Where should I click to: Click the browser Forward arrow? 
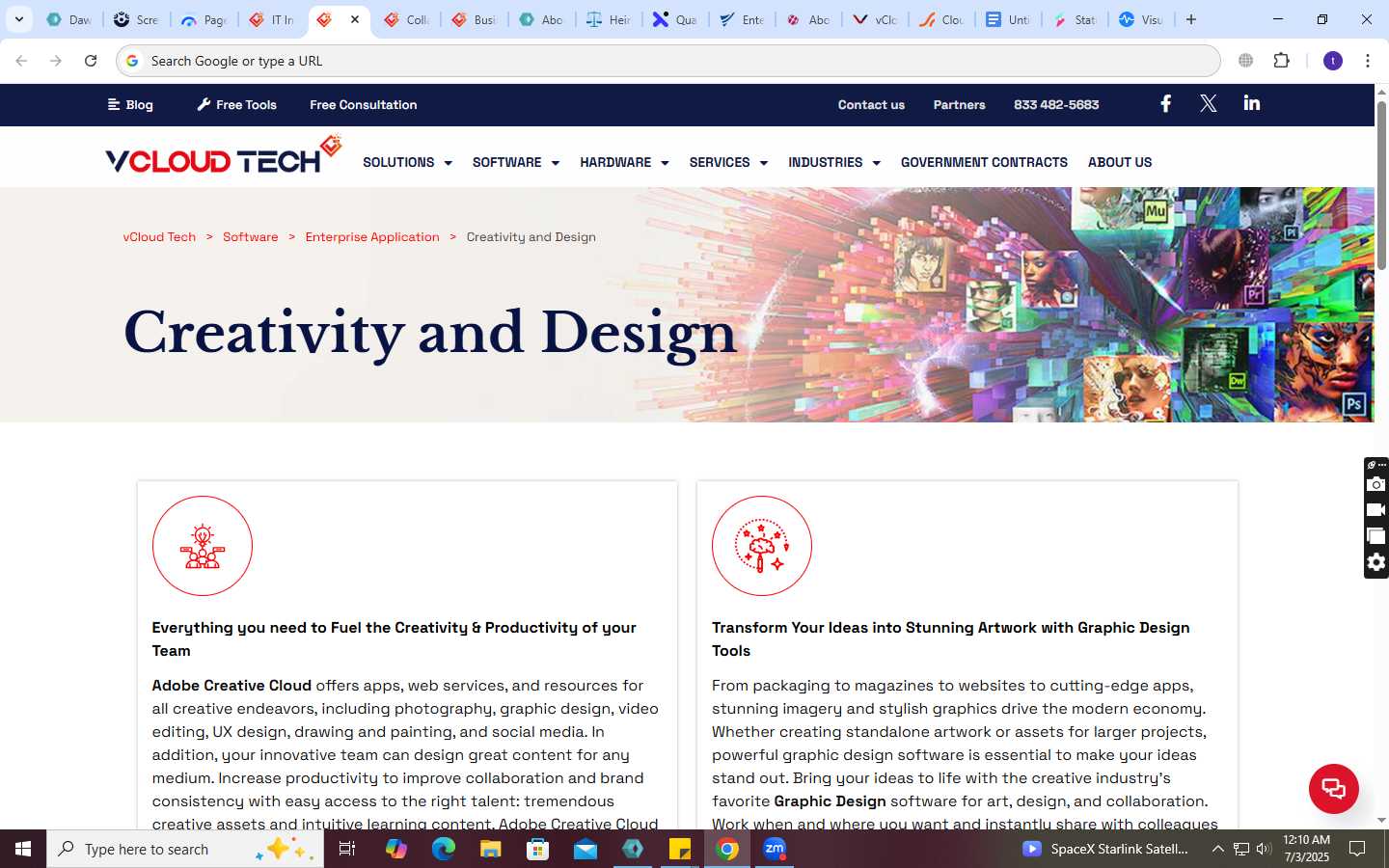pos(56,61)
